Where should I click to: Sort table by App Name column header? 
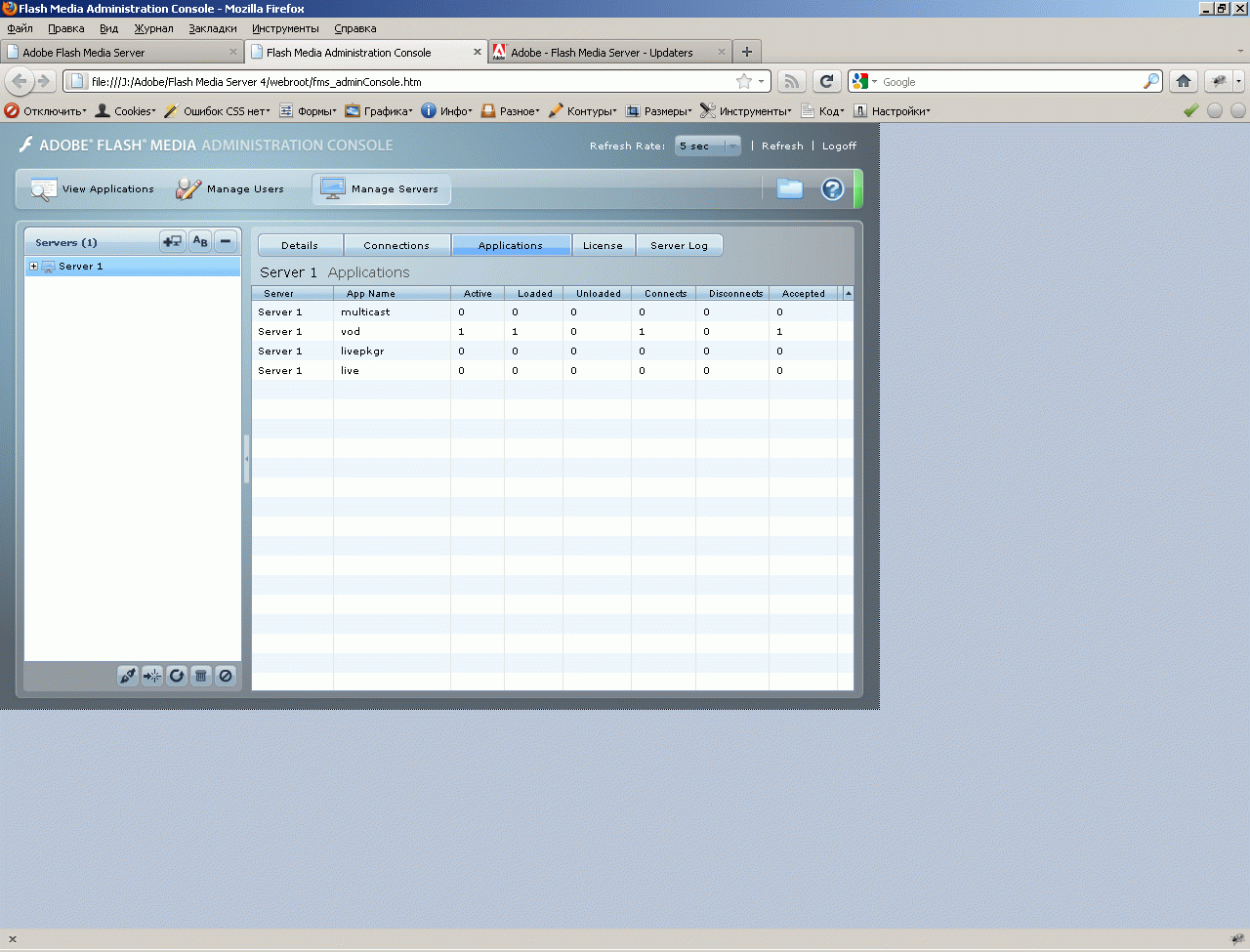pyautogui.click(x=392, y=293)
